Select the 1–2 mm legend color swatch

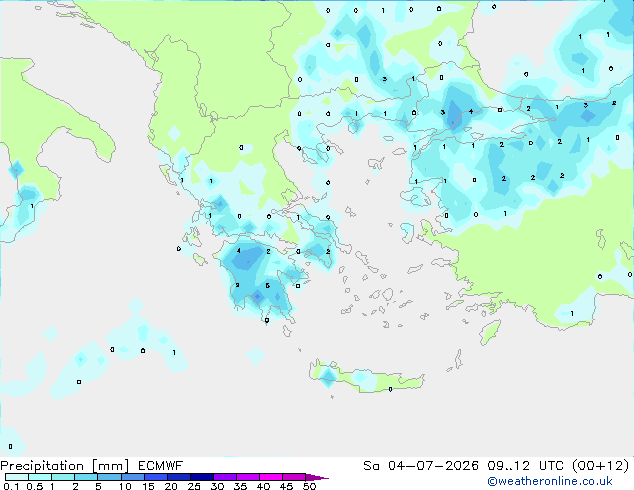(x=63, y=477)
